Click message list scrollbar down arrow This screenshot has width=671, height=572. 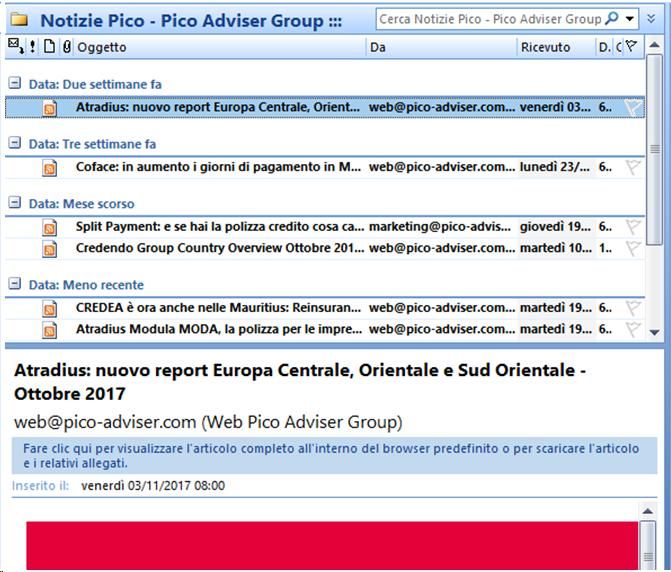click(654, 332)
